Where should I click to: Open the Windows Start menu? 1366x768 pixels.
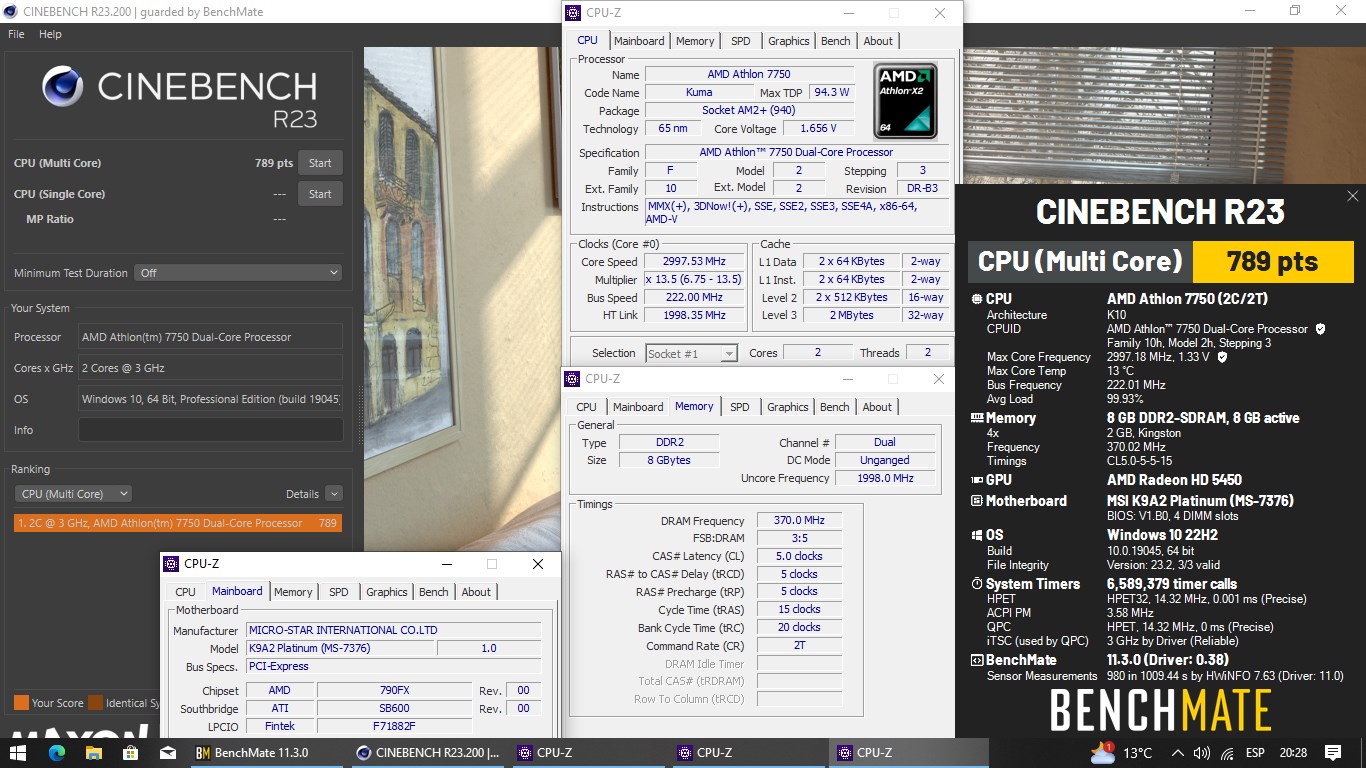tap(18, 753)
